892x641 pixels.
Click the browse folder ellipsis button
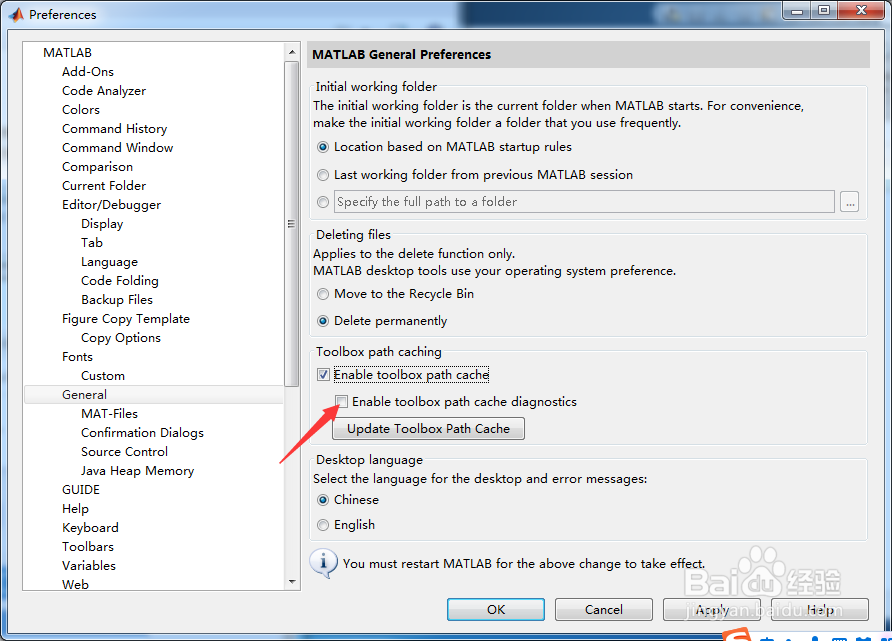tap(849, 202)
